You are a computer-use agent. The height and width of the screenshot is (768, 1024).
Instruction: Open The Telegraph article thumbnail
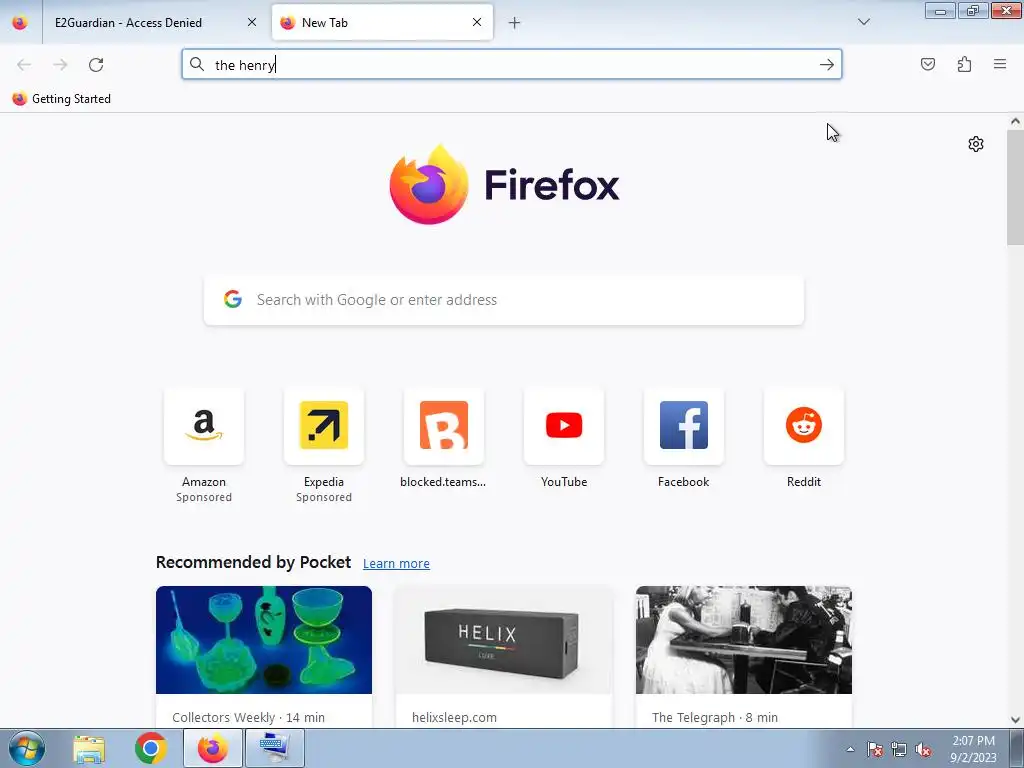point(744,640)
